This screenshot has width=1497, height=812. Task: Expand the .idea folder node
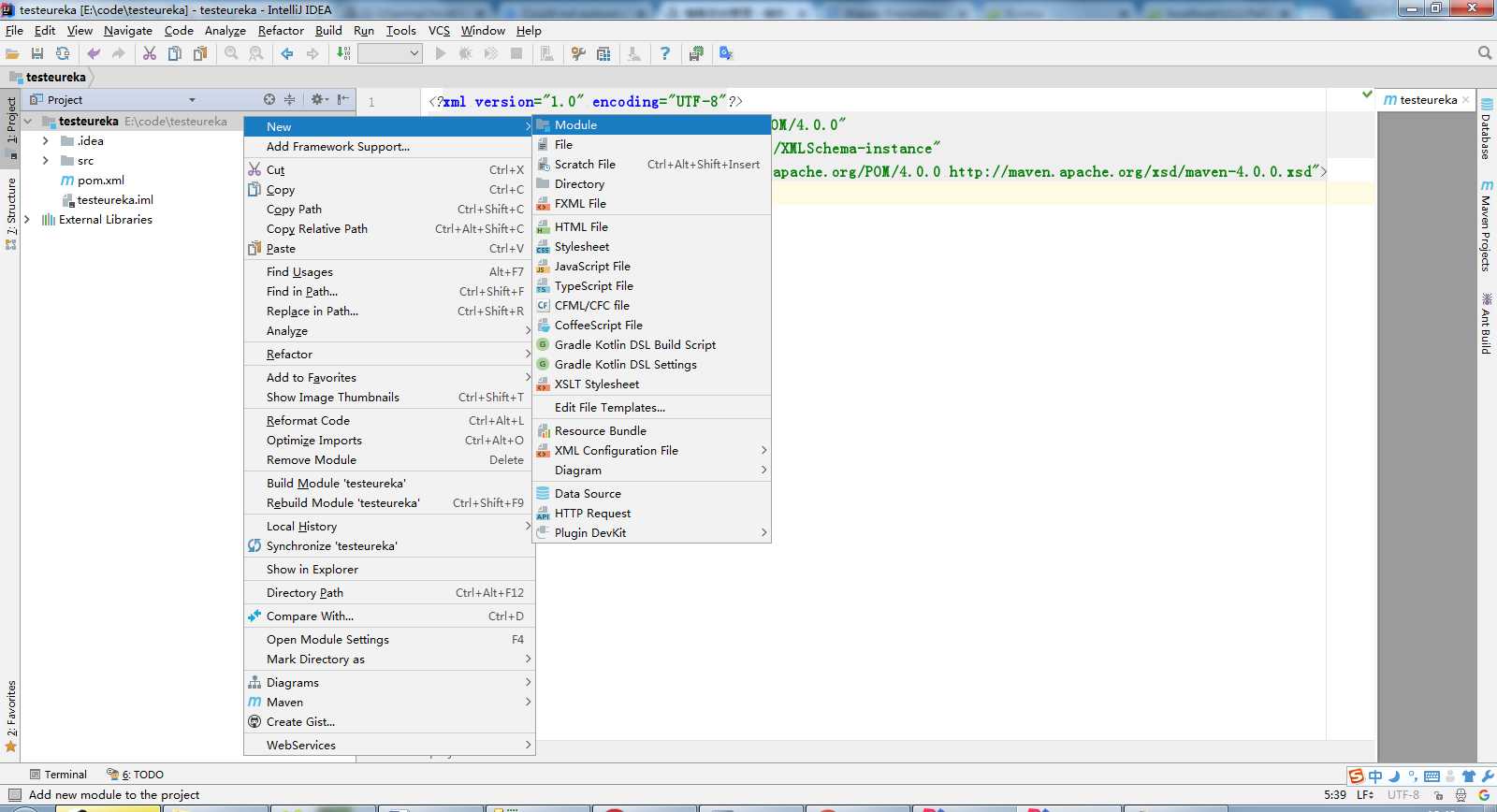pyautogui.click(x=45, y=140)
